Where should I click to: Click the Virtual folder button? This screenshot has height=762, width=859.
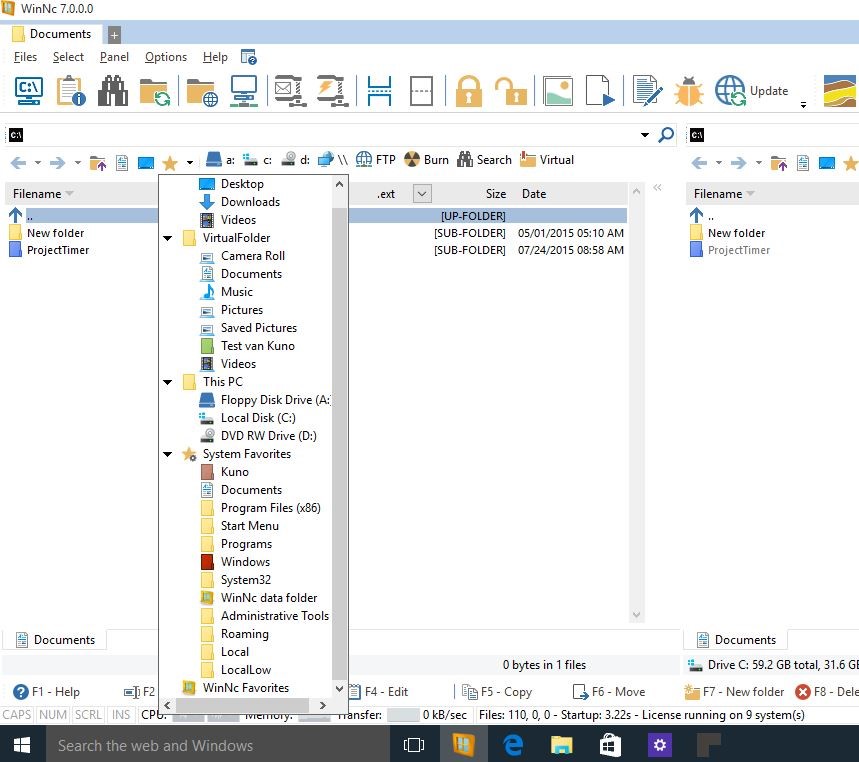(547, 160)
